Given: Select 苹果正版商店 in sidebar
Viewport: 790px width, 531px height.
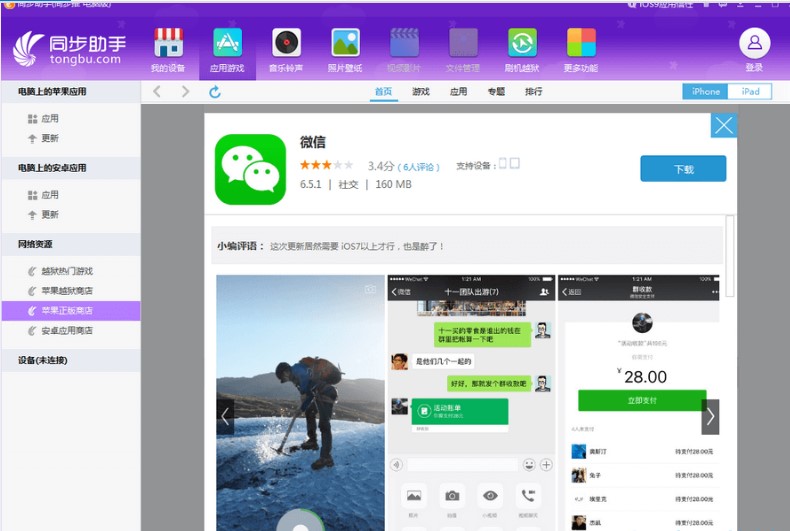Looking at the screenshot, I should (x=71, y=311).
